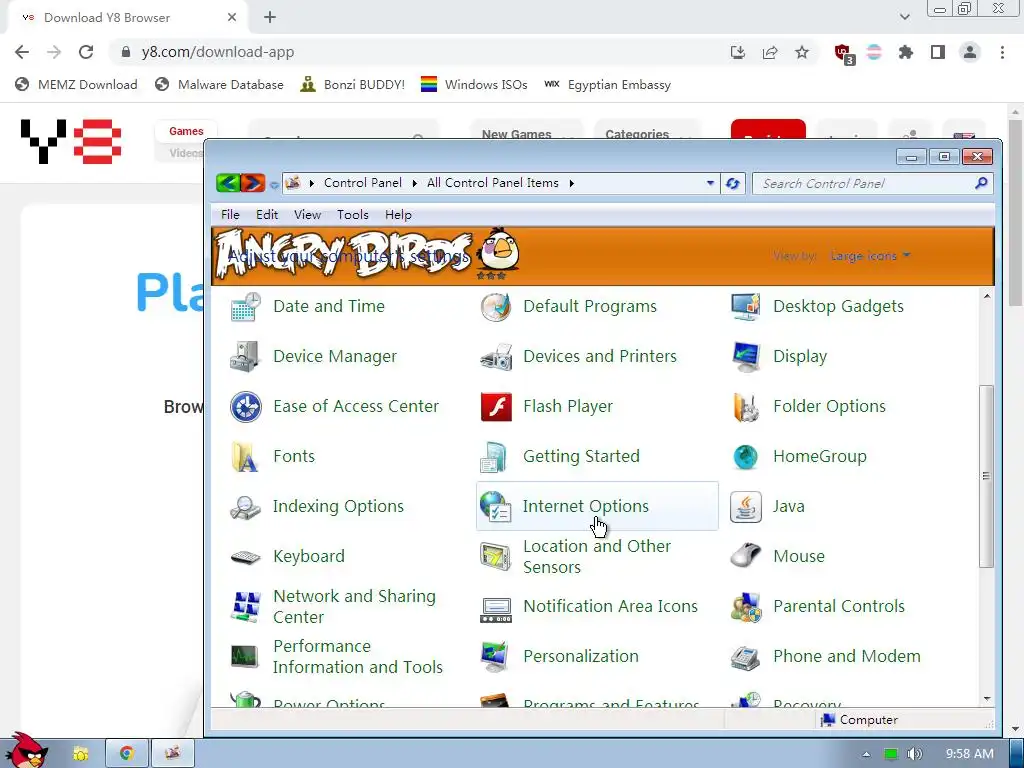Click the taskbar clock showing 9:58 AM
Screen dimensions: 1024x768
coord(970,754)
